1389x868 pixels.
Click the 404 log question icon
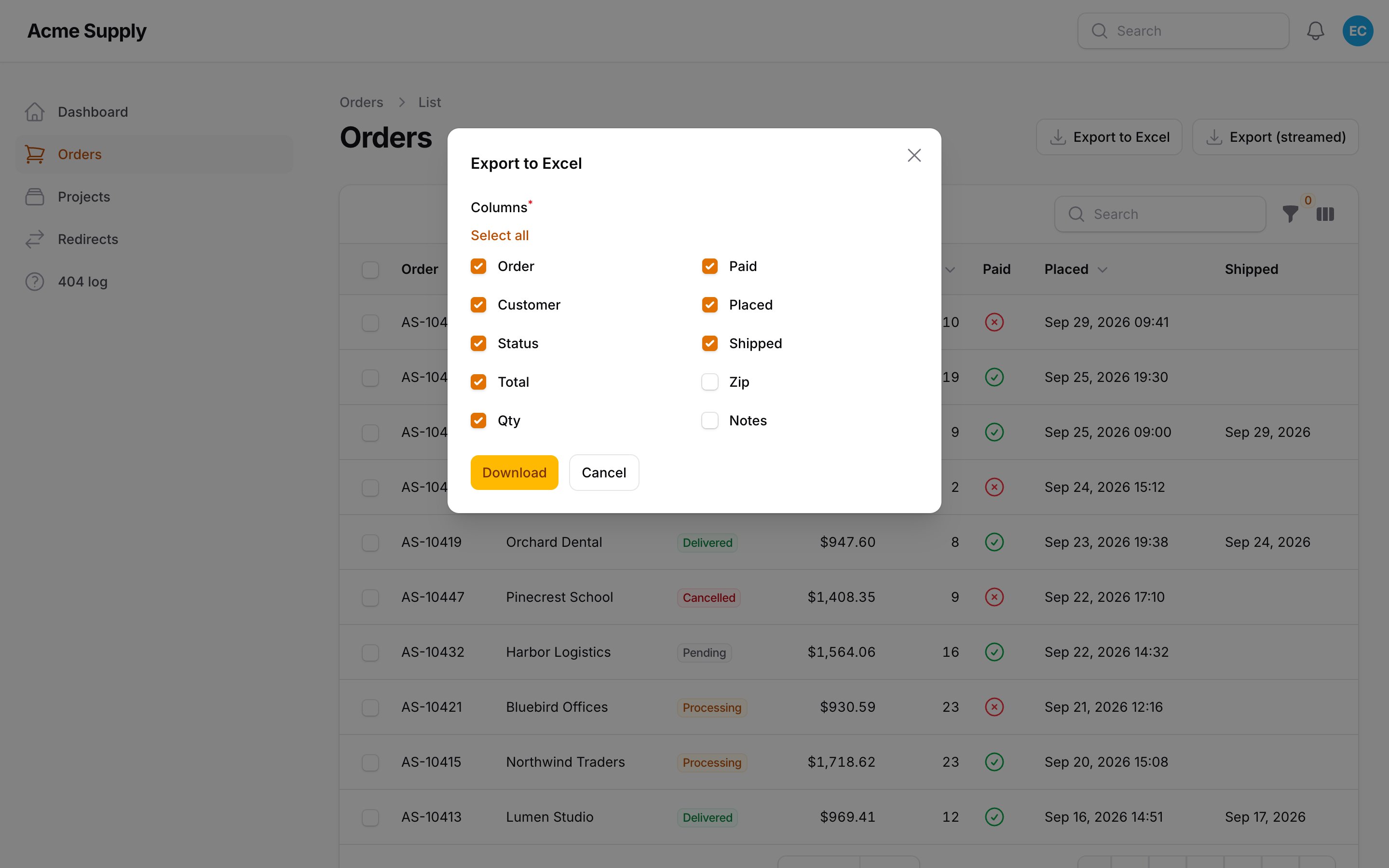point(34,282)
